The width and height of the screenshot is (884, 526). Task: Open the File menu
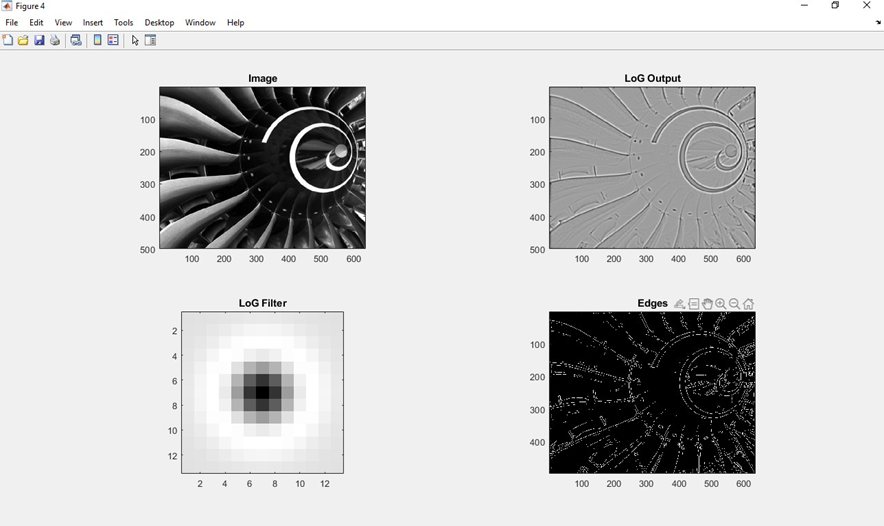(11, 23)
